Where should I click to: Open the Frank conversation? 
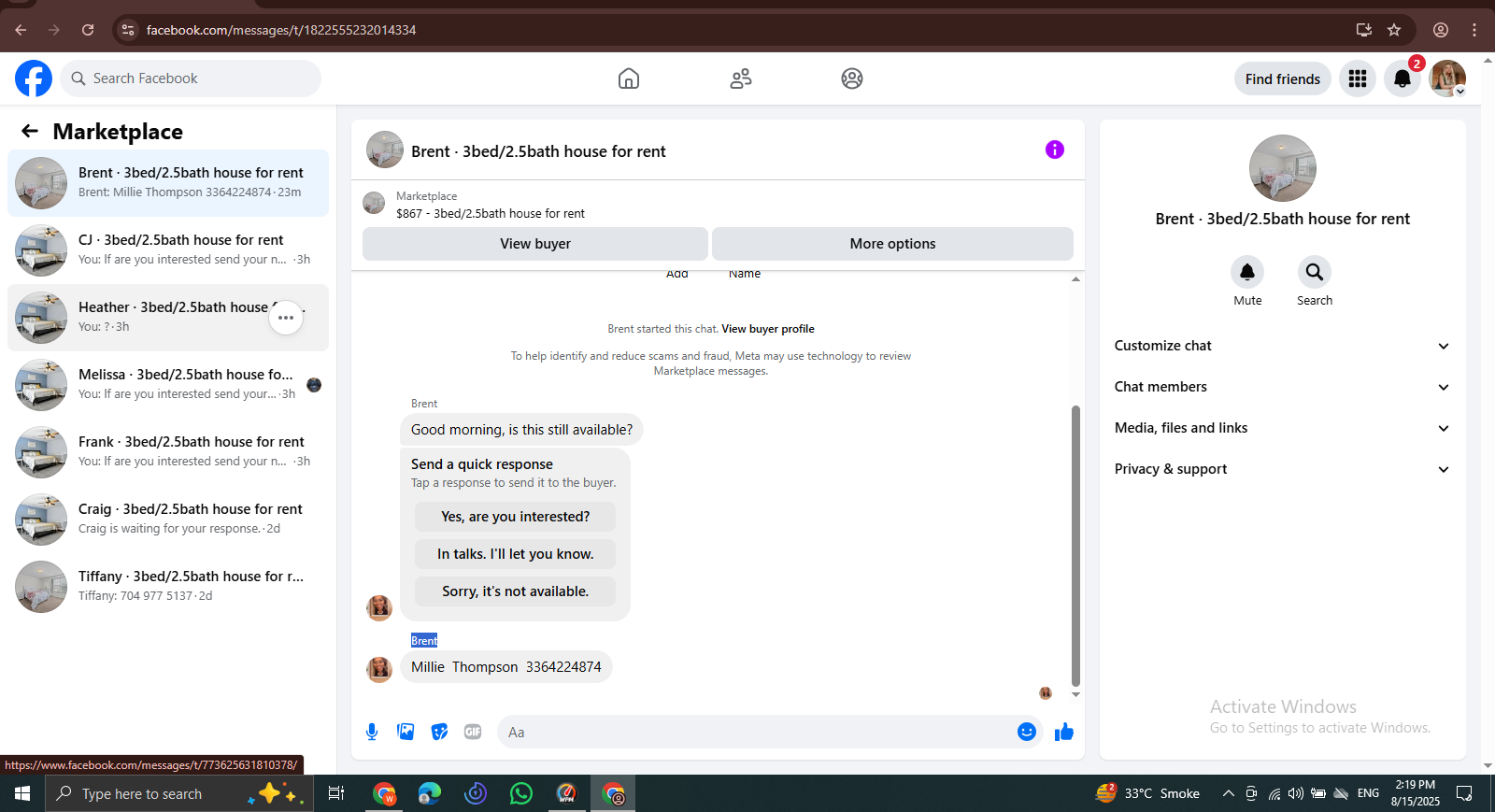pos(168,452)
